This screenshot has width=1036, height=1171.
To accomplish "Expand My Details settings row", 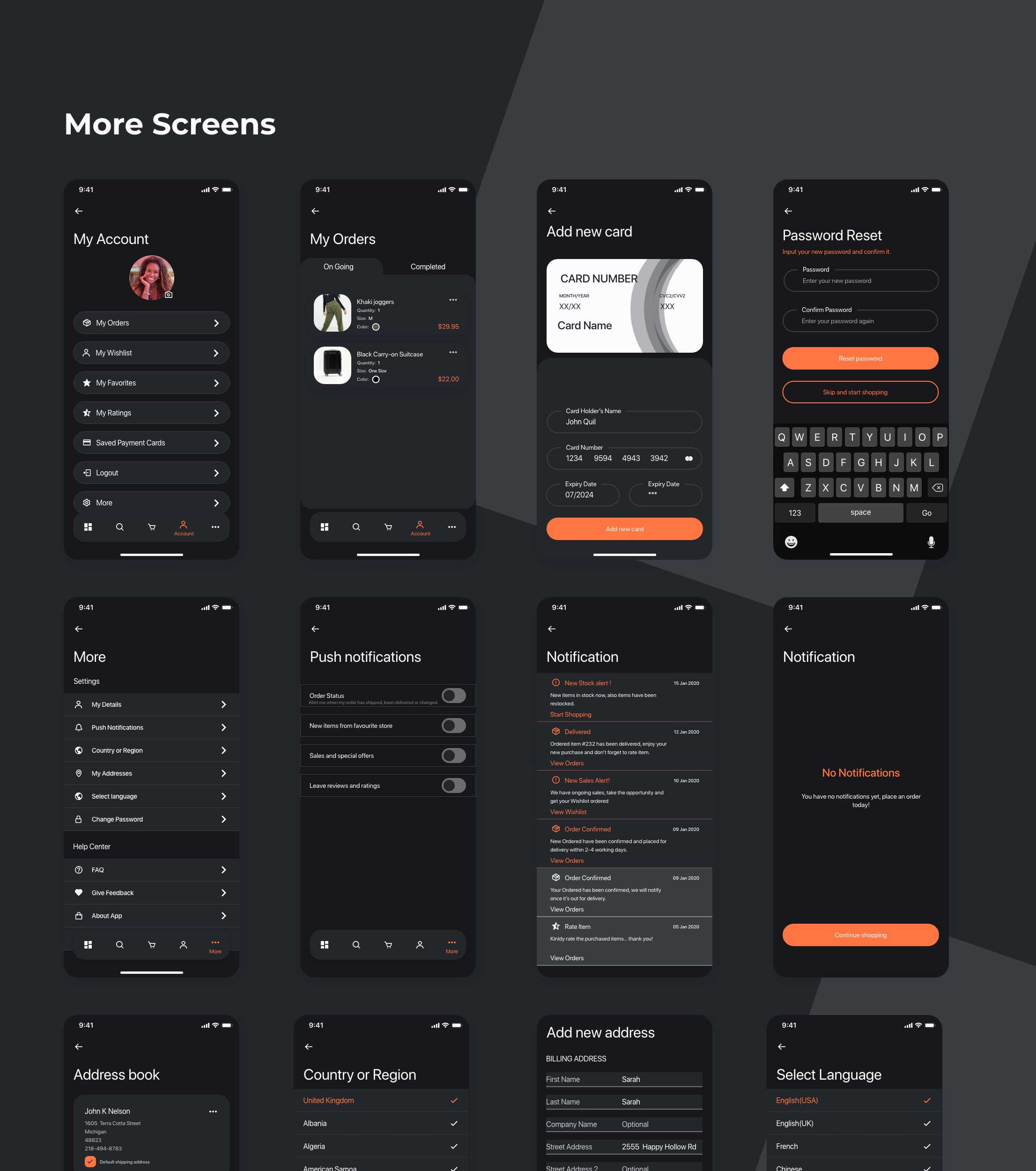I will (152, 704).
